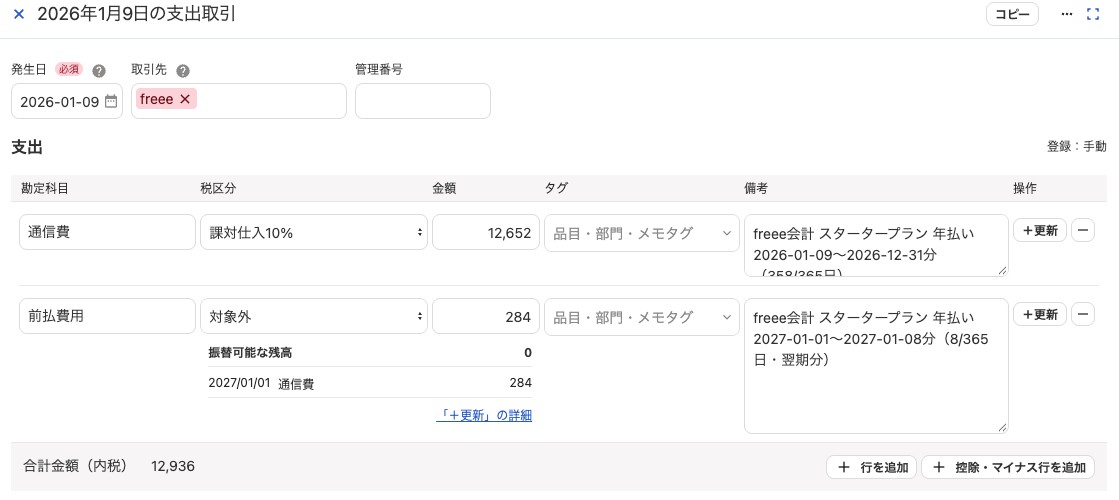Click the total amount 12,936

click(x=173, y=466)
